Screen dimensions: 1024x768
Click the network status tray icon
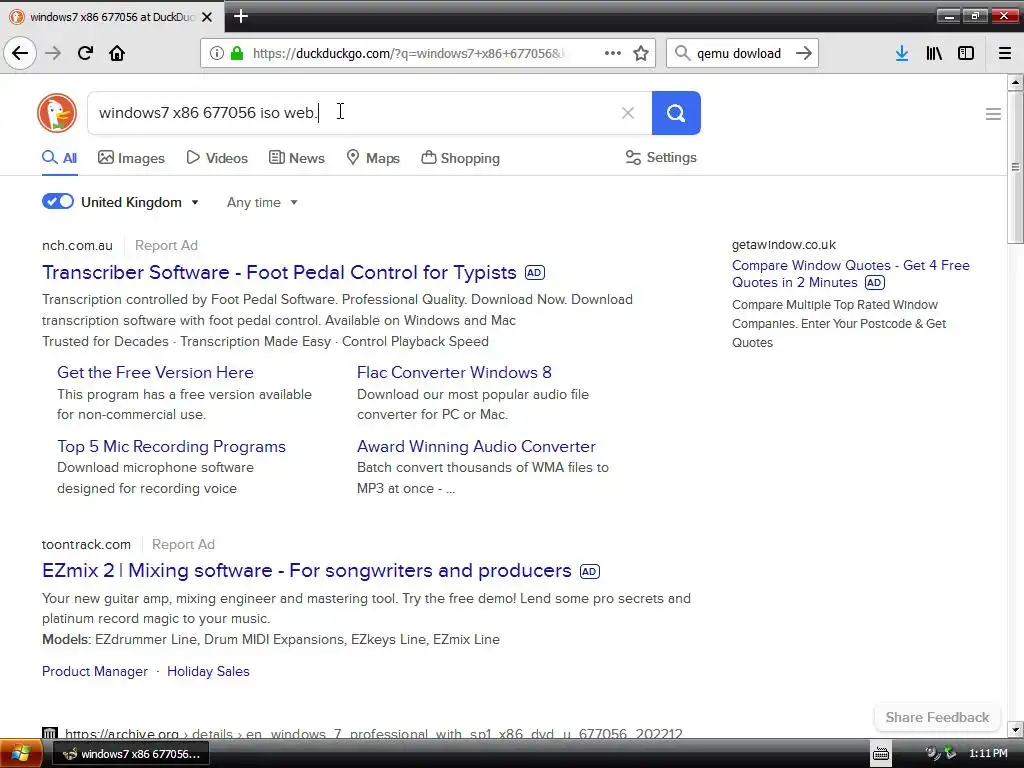950,754
